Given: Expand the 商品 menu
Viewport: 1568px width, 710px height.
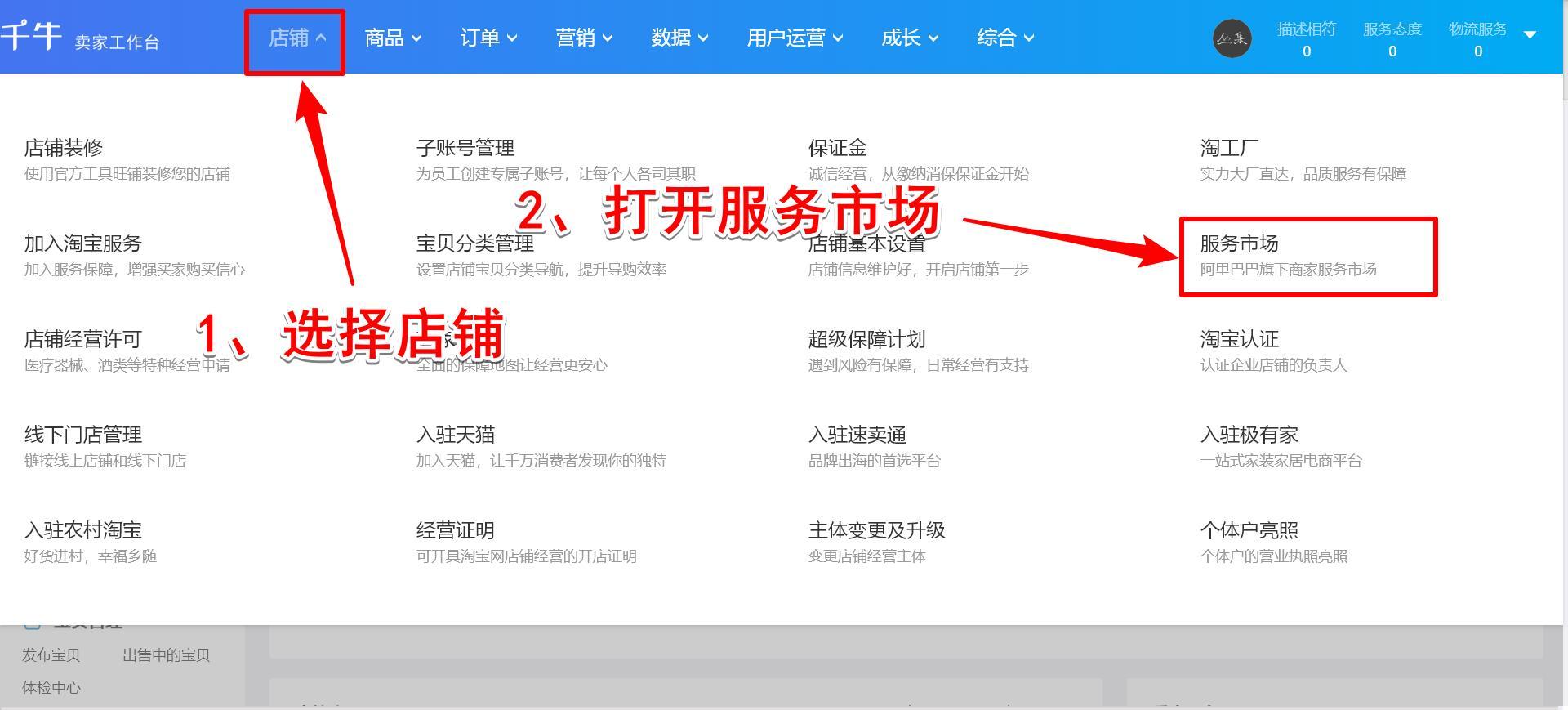Looking at the screenshot, I should click(393, 38).
